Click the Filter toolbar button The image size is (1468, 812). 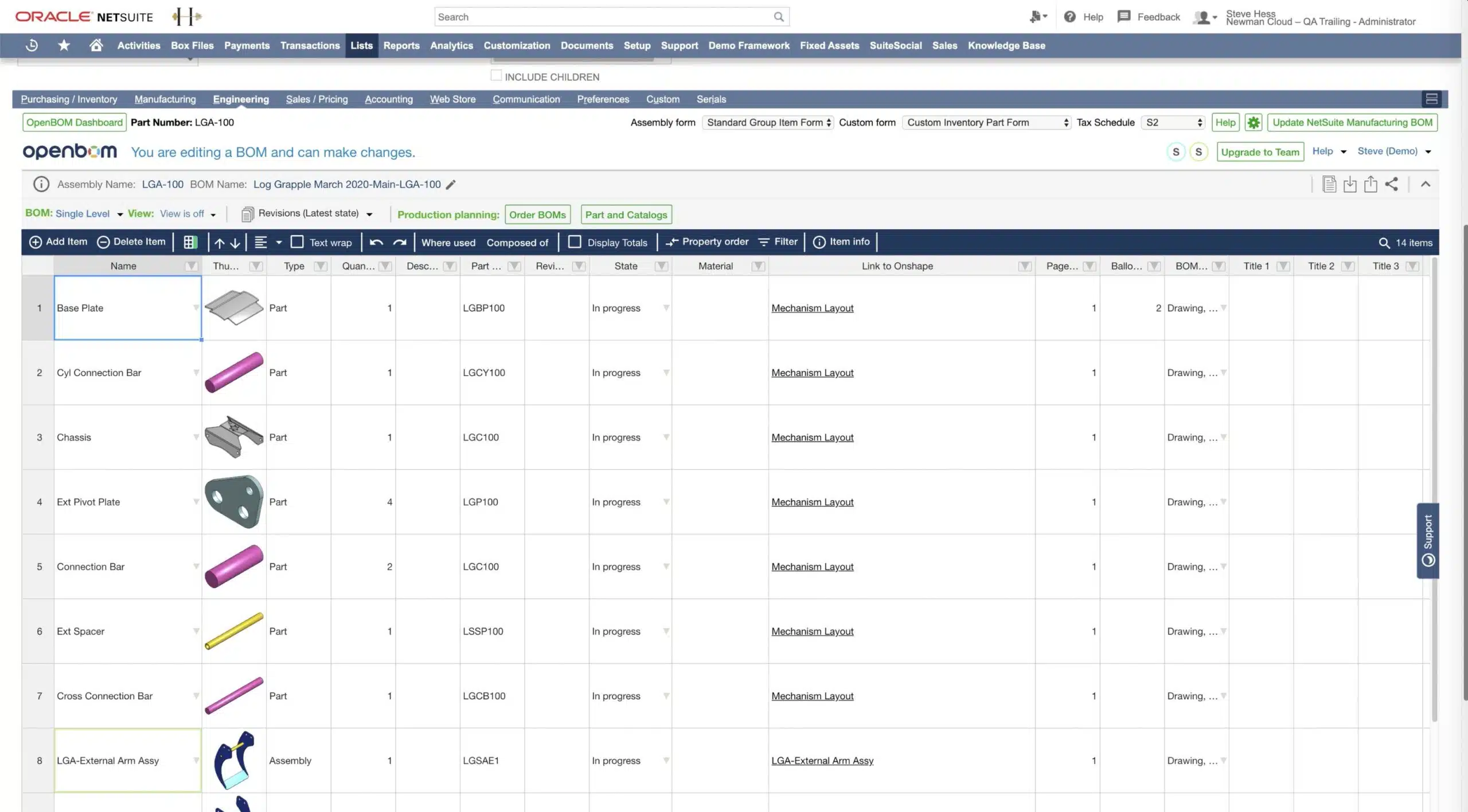(x=778, y=242)
